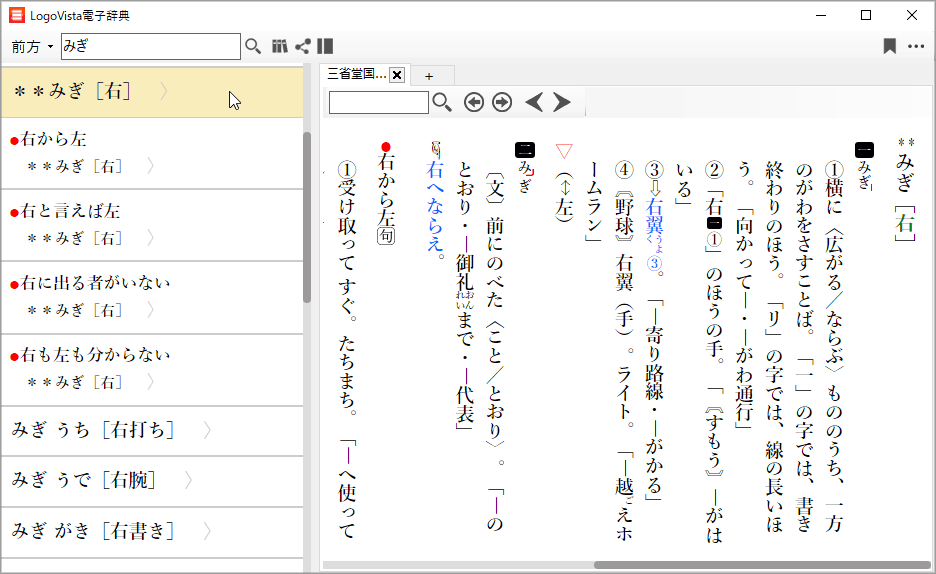The image size is (936, 574).
Task: Open the 前方 search mode dropdown
Action: click(32, 47)
